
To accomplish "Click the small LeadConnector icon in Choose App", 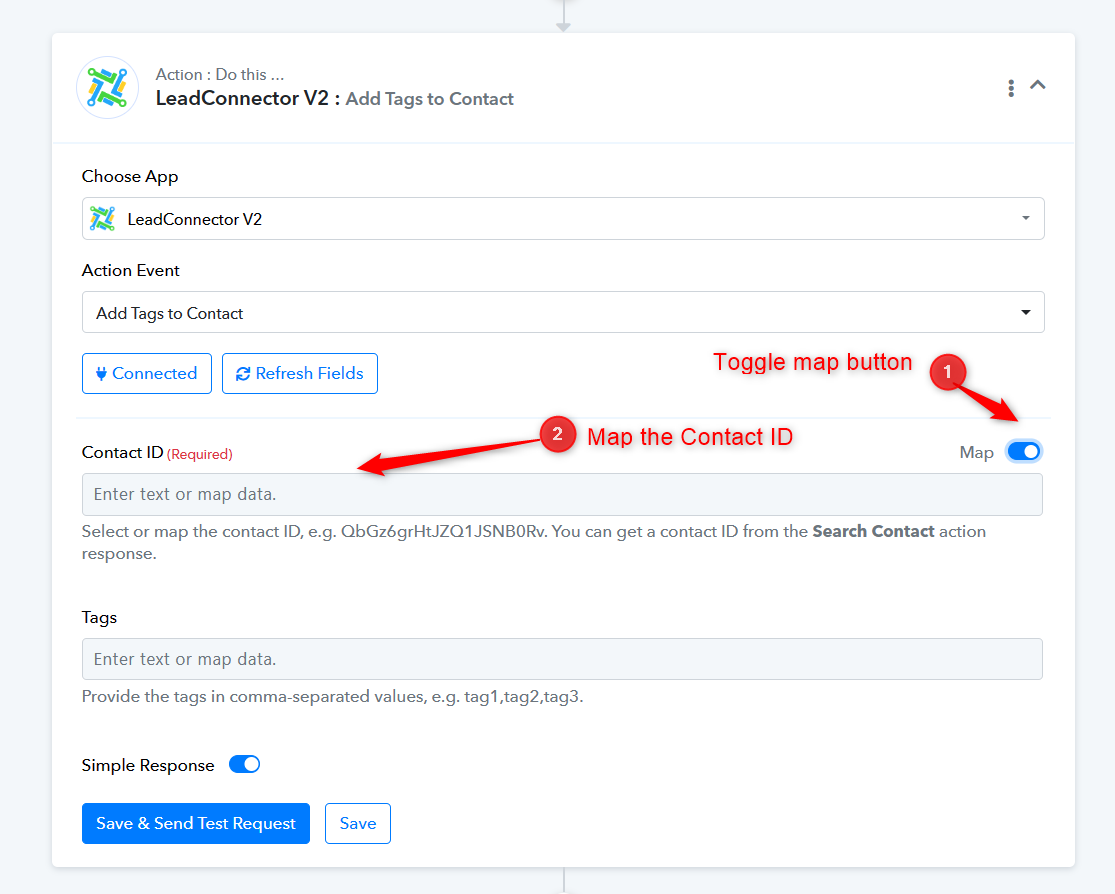I will pyautogui.click(x=103, y=218).
